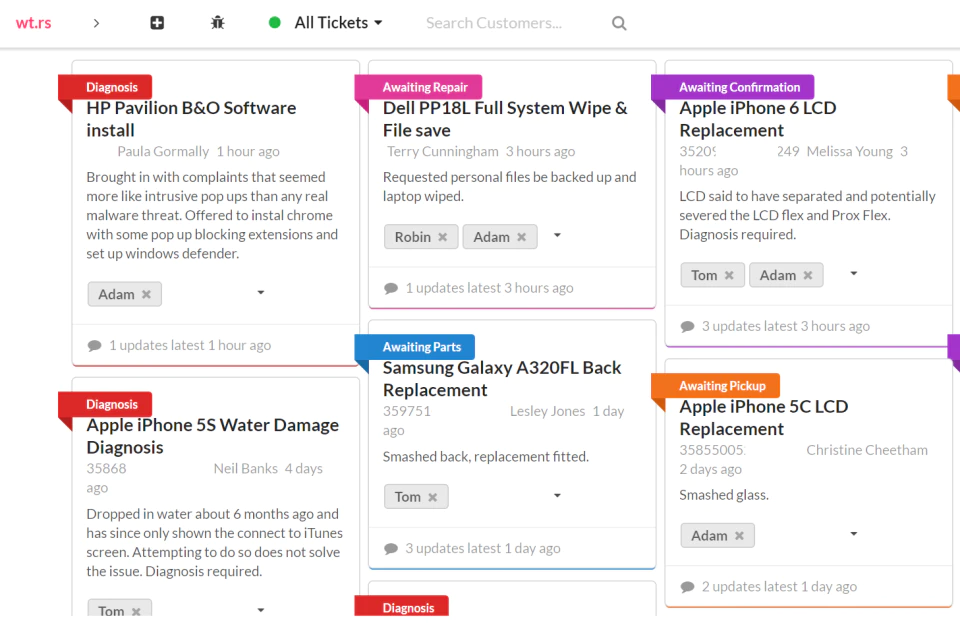This screenshot has width=960, height=623.
Task: Open HP Pavilion B&O Software install ticket
Action: [191, 119]
